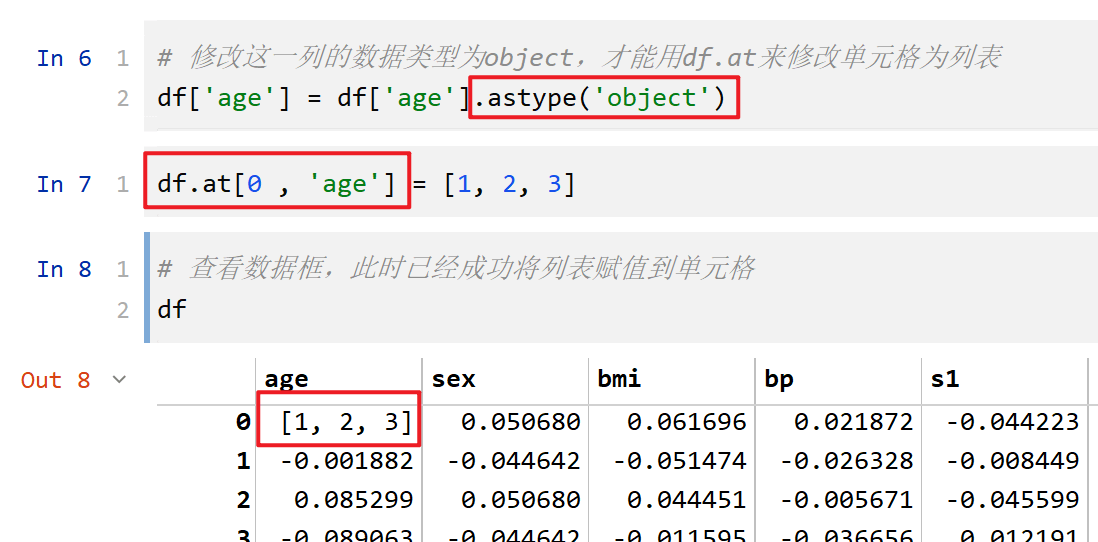This screenshot has width=1098, height=542.
Task: Place cursor in df.at[0 , 'age'] code
Action: tap(276, 184)
